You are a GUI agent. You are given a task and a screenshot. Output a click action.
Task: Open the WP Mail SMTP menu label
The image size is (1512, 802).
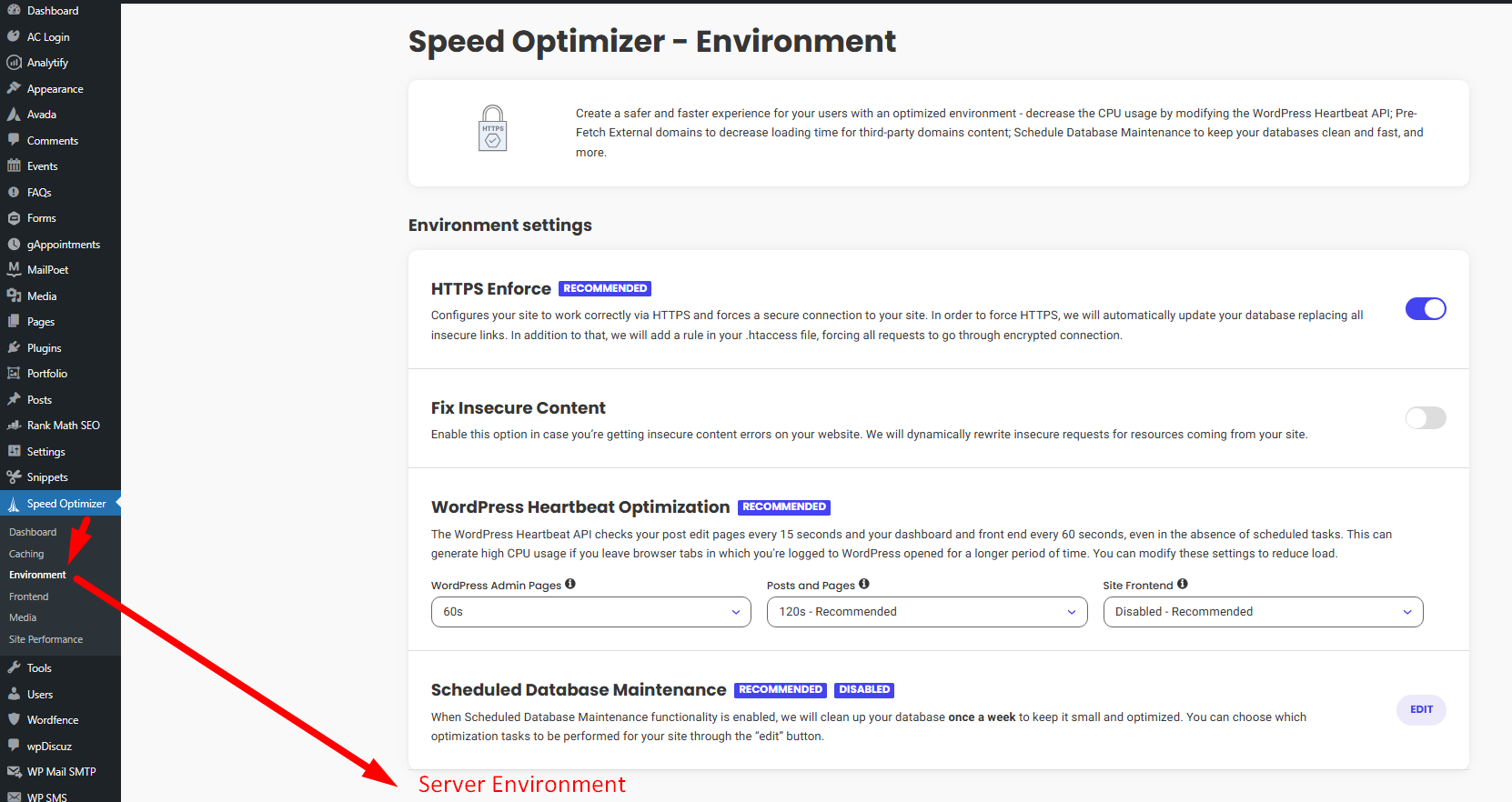pyautogui.click(x=62, y=772)
